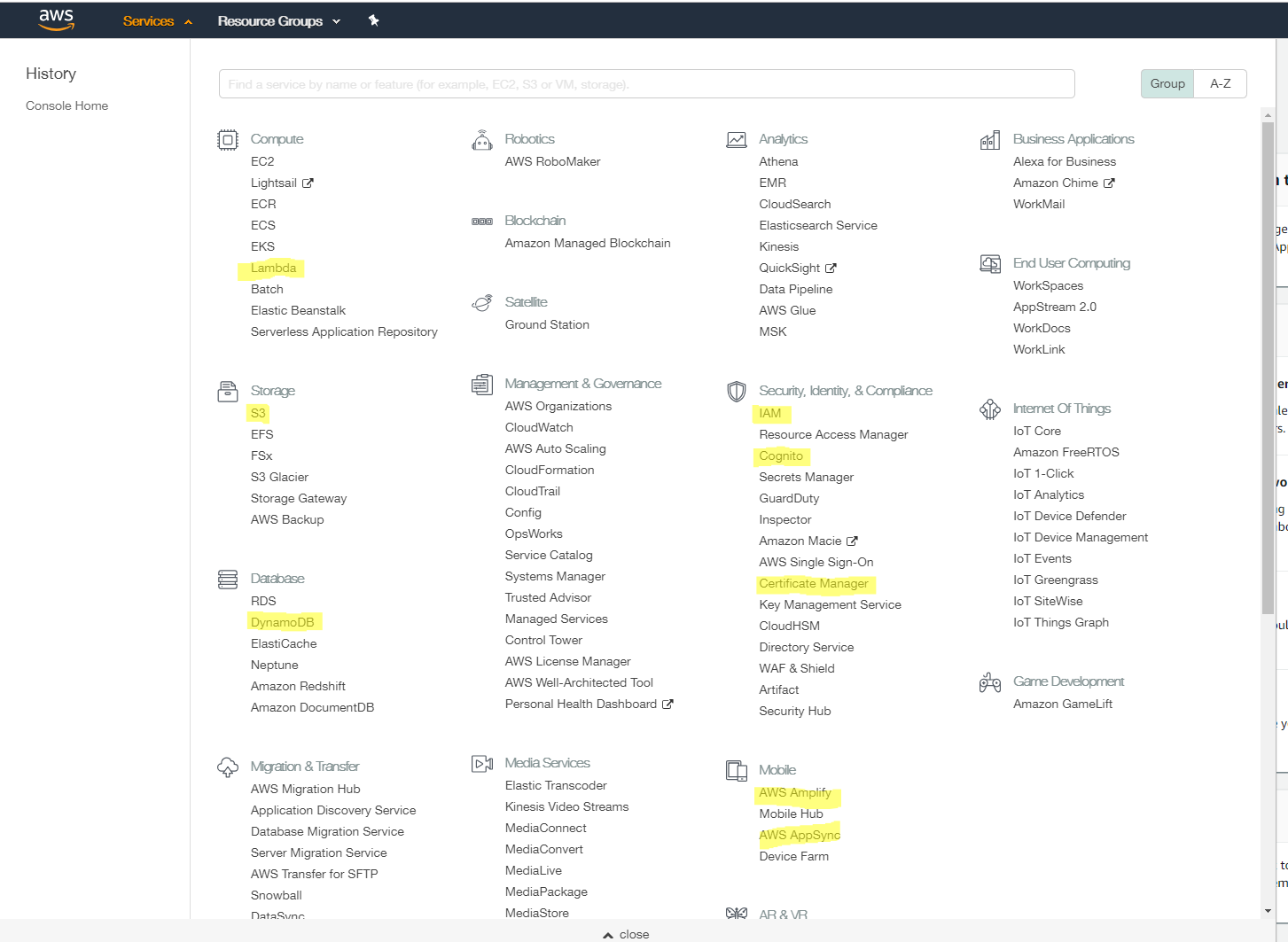The width and height of the screenshot is (1288, 942).
Task: Click external link icon next to Lightsail
Action: tap(308, 183)
